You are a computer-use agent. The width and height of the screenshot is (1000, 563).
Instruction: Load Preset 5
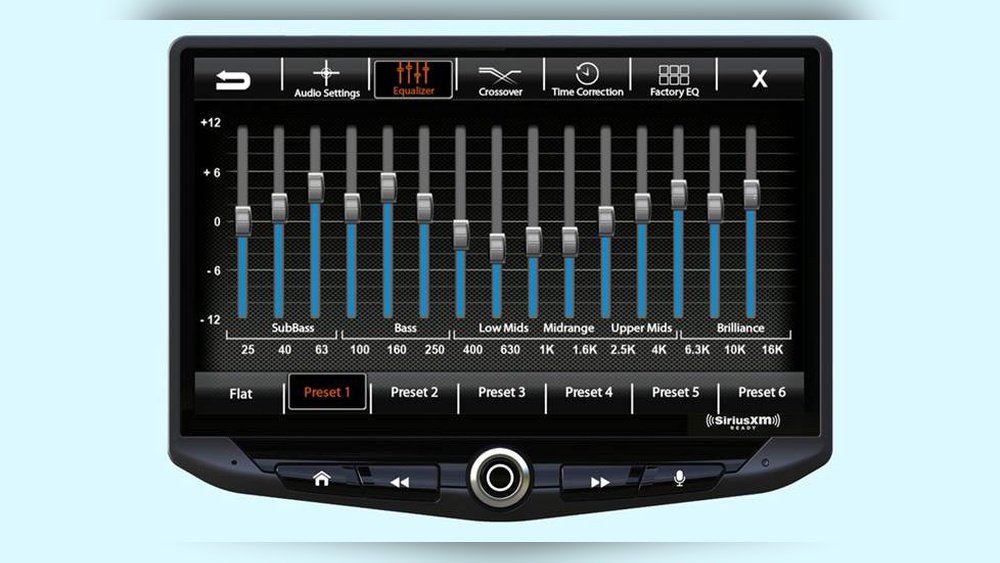pyautogui.click(x=676, y=392)
